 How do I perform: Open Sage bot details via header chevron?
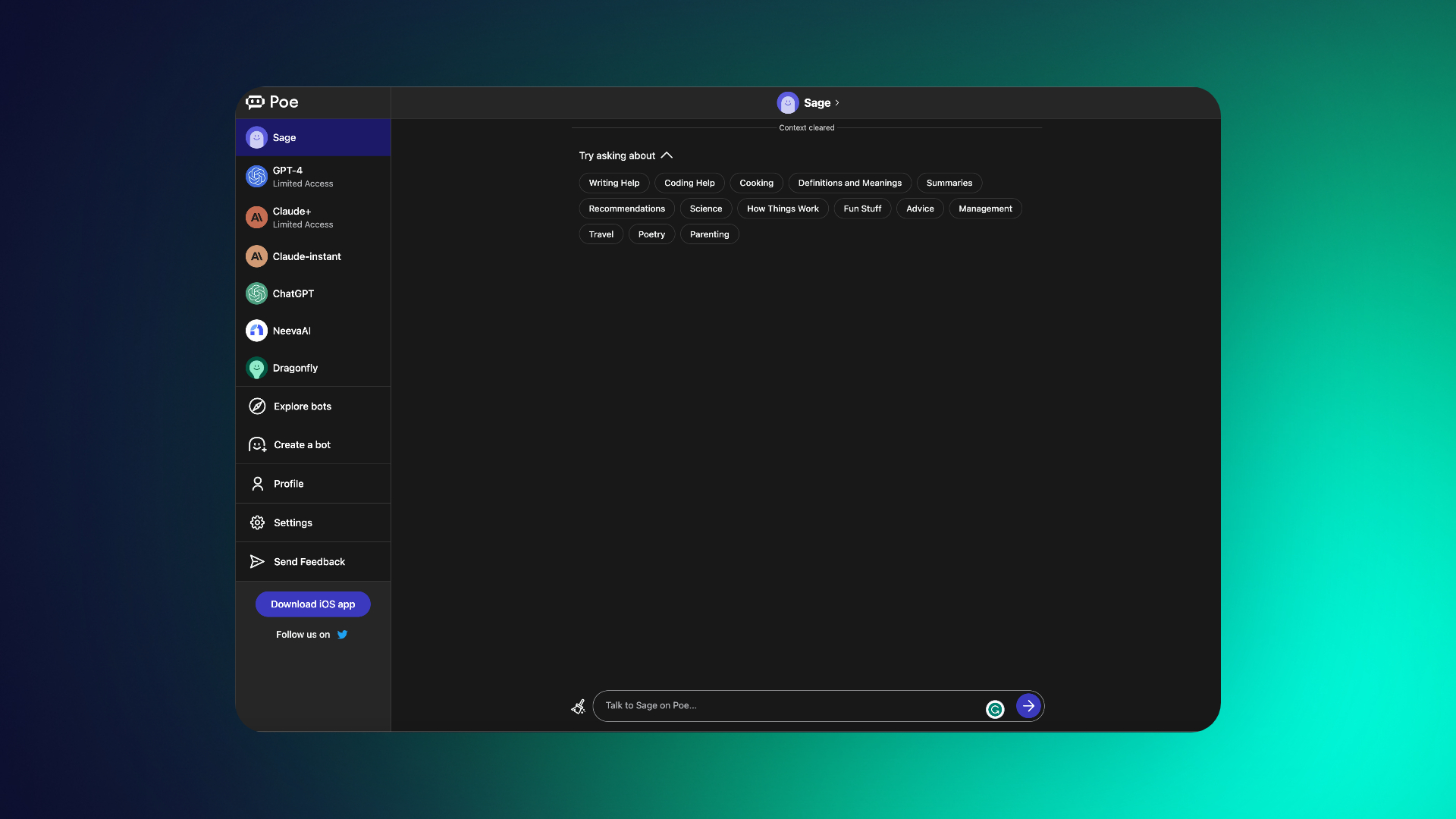(x=837, y=103)
